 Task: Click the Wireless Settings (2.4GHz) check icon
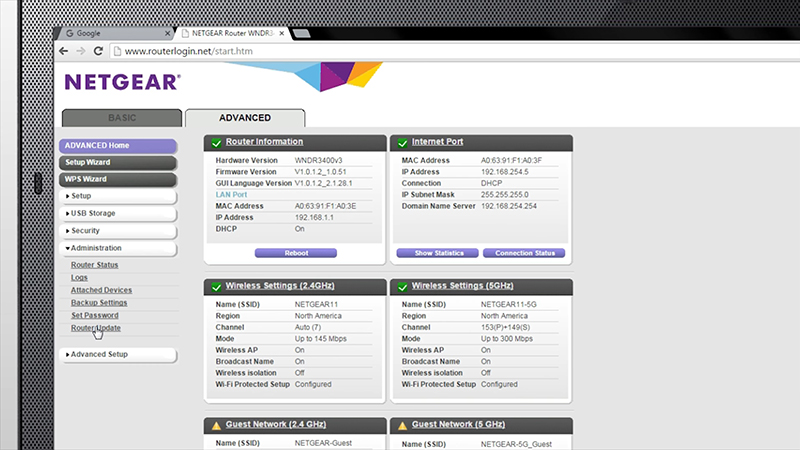point(216,287)
